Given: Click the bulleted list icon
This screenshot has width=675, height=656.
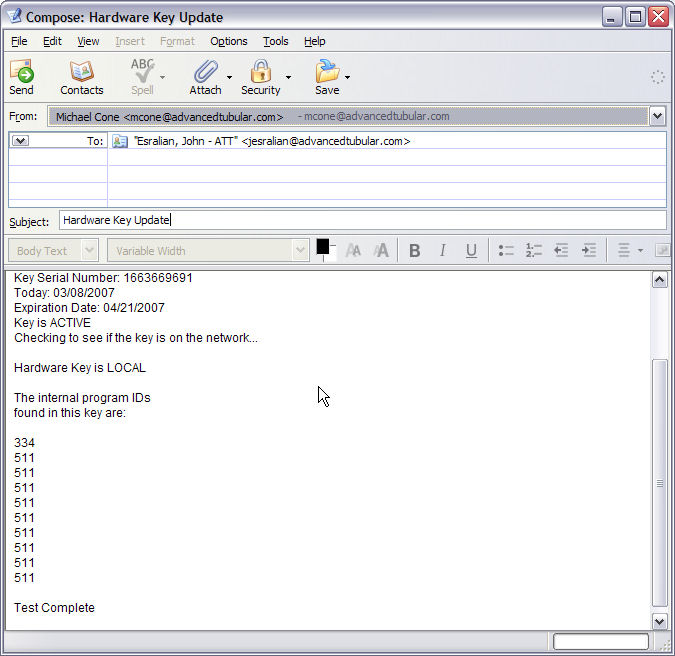Looking at the screenshot, I should point(506,250).
